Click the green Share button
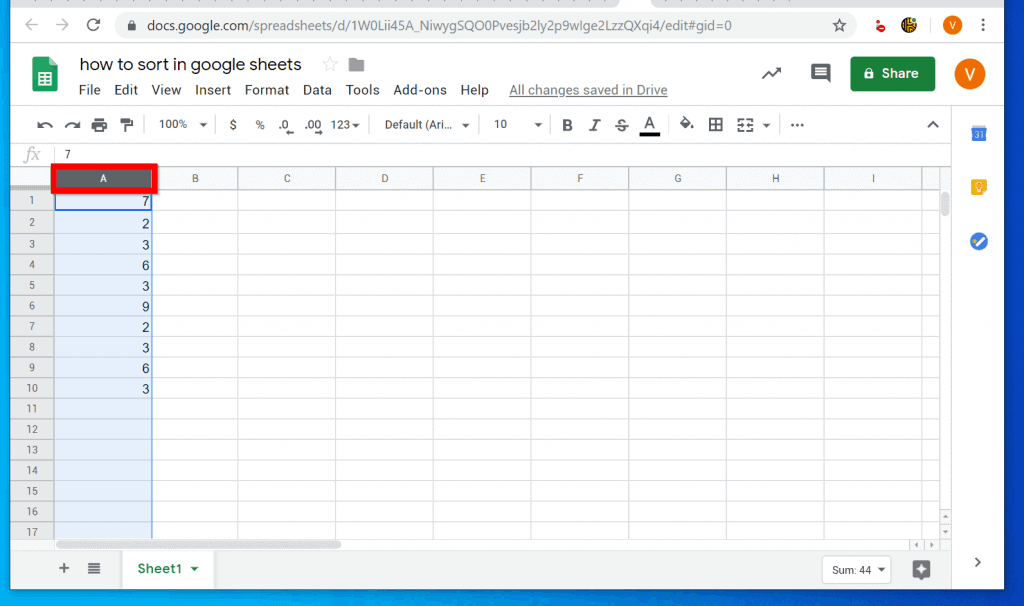1024x606 pixels. pos(892,74)
